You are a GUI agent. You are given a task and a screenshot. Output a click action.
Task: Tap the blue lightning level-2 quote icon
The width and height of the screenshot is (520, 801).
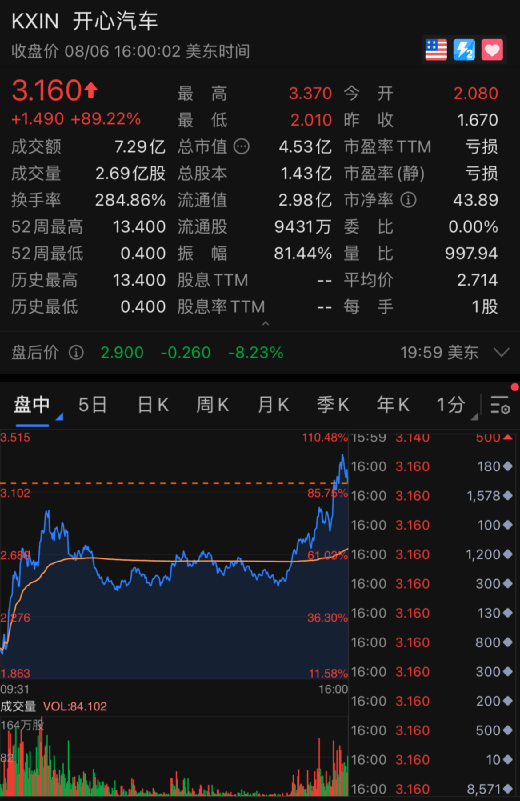coord(464,50)
